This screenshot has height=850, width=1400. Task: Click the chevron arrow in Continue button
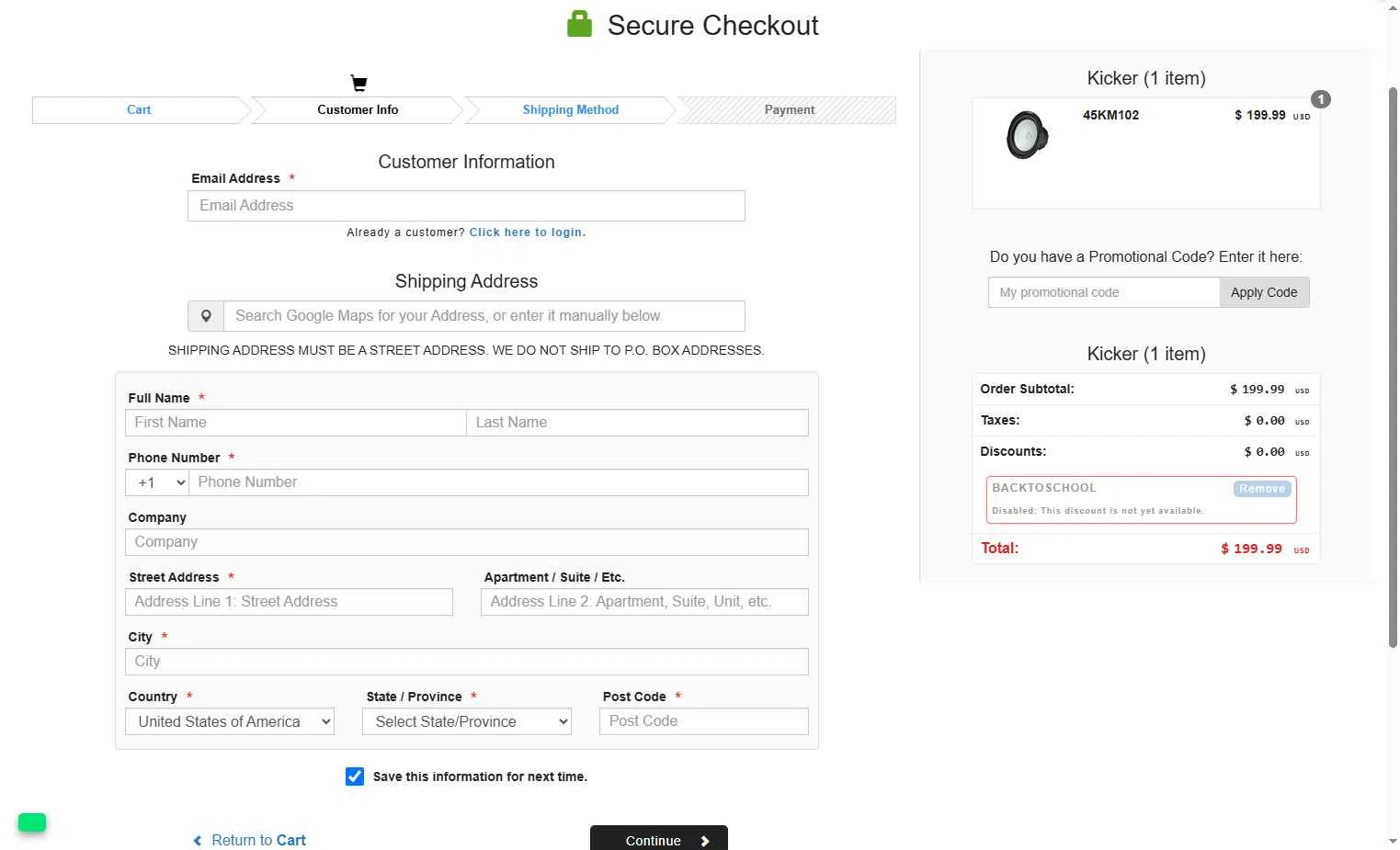(x=705, y=841)
